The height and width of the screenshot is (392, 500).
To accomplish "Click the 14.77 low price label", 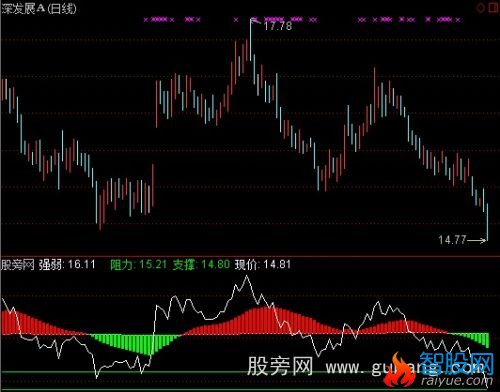I will 452,240.
